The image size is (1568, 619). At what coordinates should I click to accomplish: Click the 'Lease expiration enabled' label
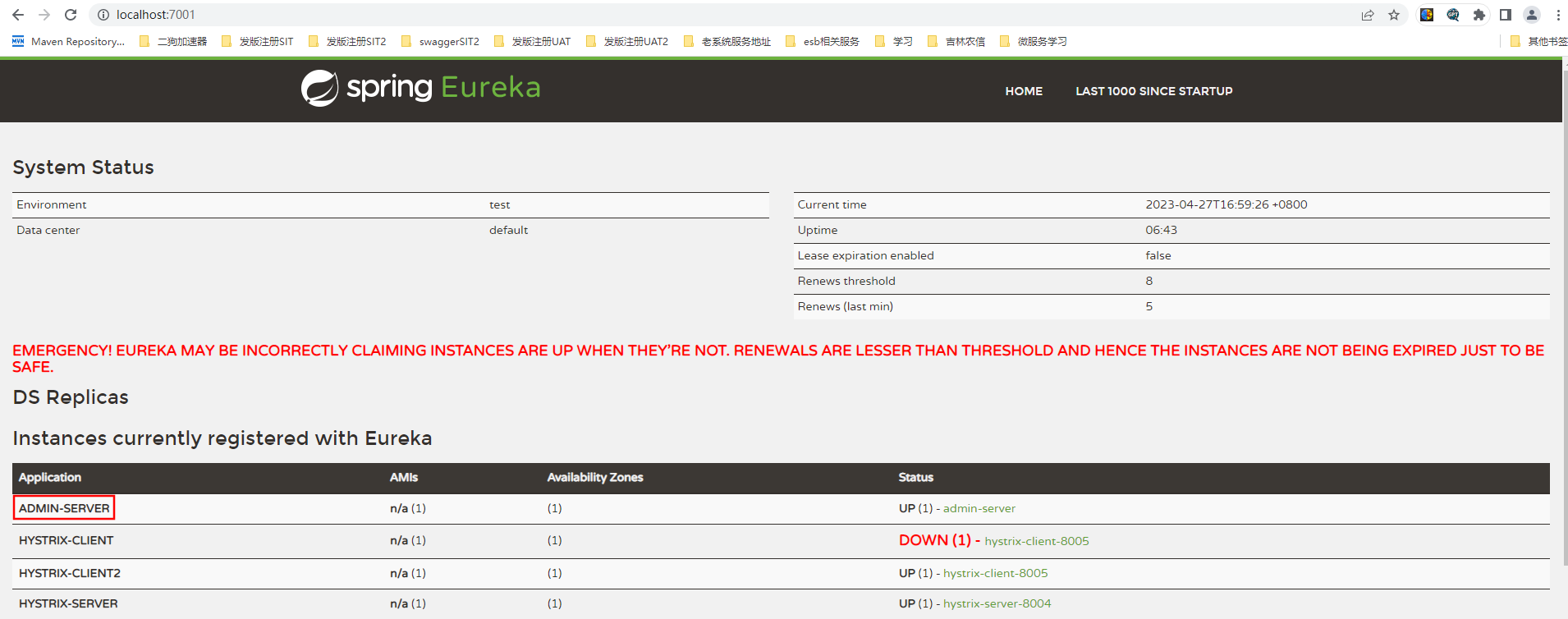click(x=866, y=255)
